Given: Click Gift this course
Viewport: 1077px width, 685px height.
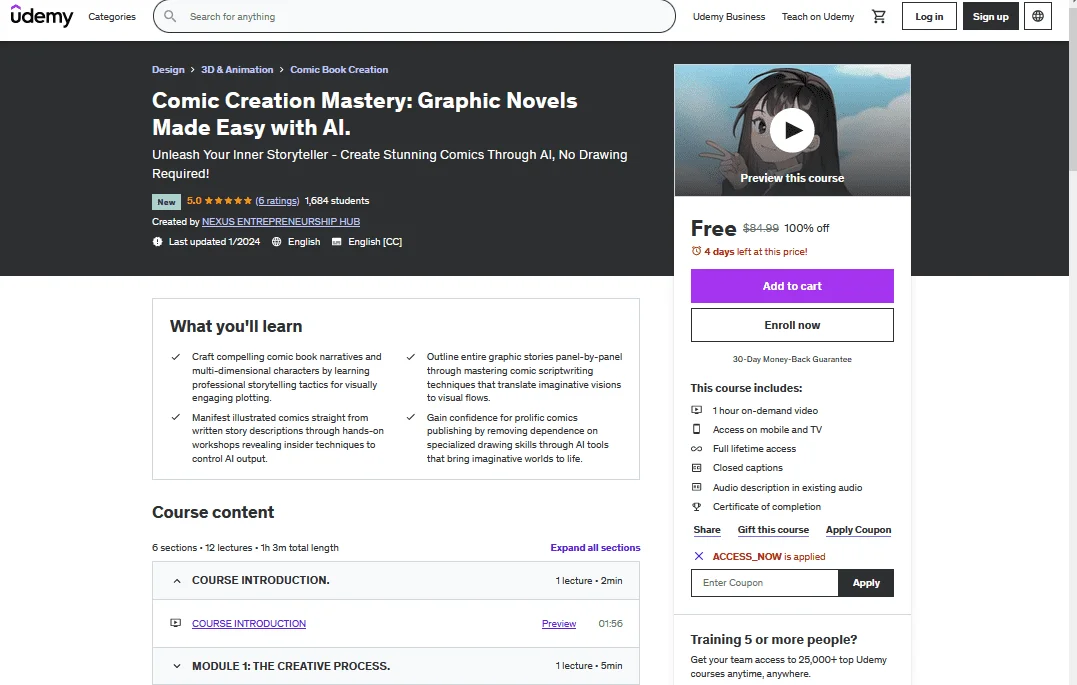Looking at the screenshot, I should [x=773, y=530].
